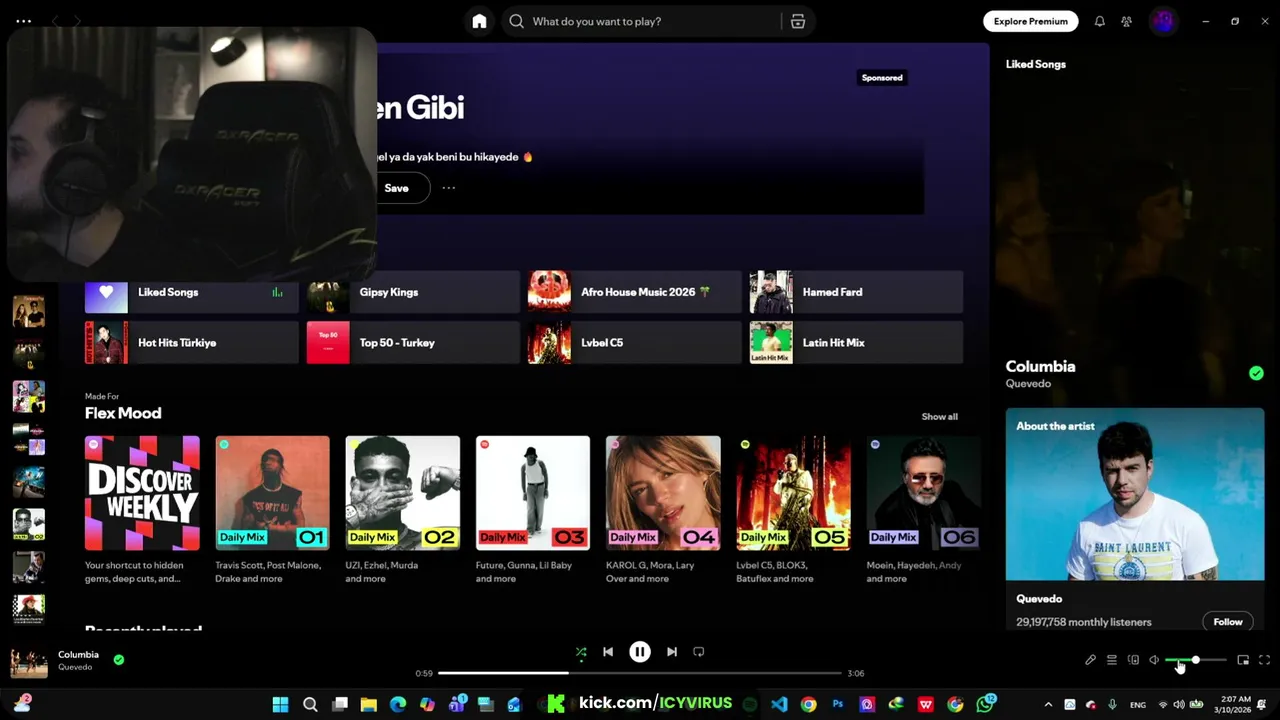Screen dimensions: 1280x720
Task: Open Liked Songs header in right panel
Action: pos(1036,64)
